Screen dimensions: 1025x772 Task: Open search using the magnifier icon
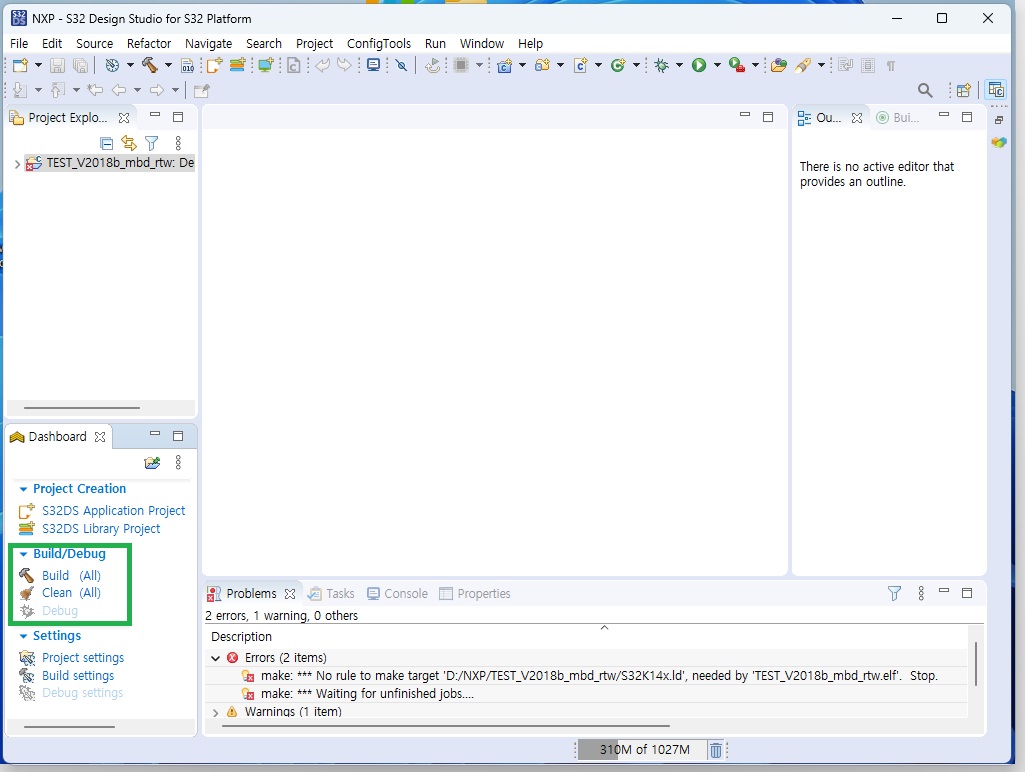click(925, 90)
